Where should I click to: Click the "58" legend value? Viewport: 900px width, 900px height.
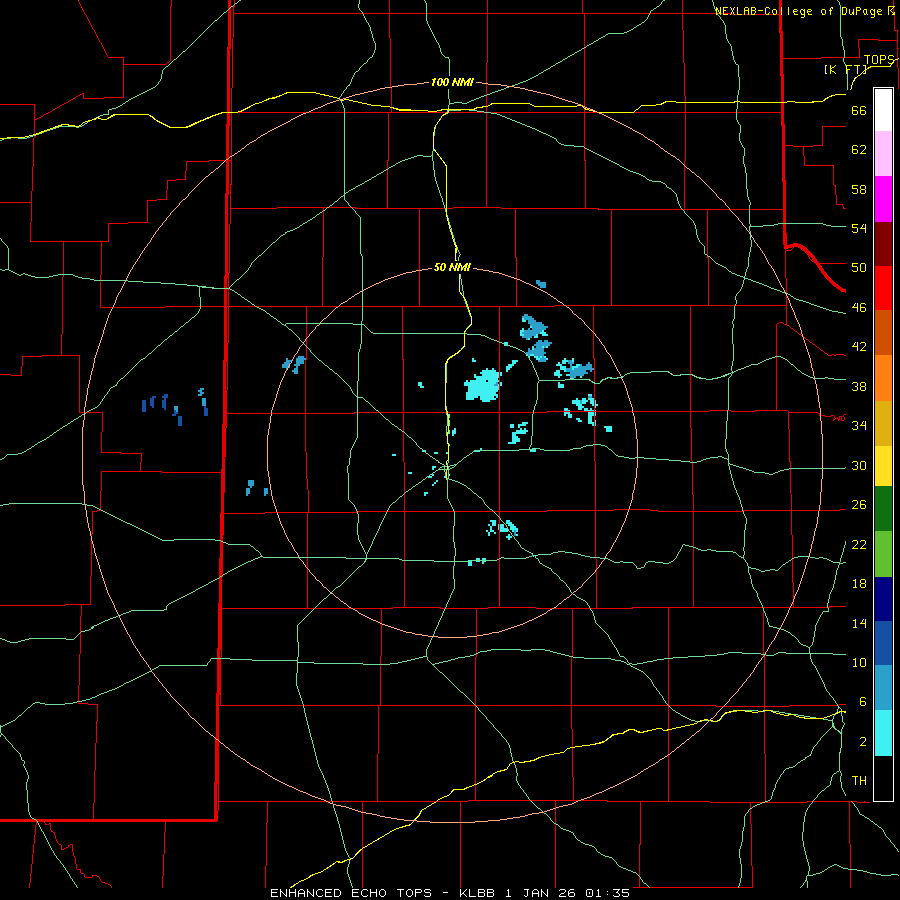pos(859,189)
